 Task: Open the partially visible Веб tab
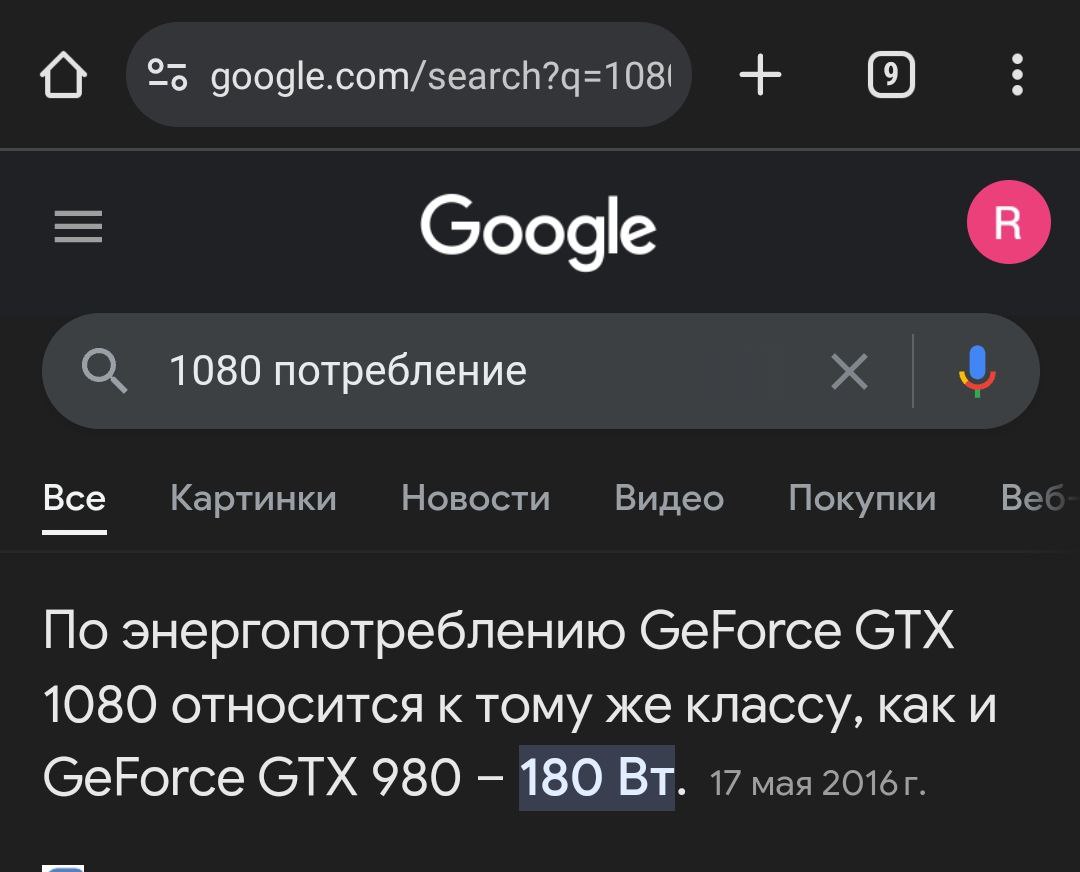click(1039, 498)
